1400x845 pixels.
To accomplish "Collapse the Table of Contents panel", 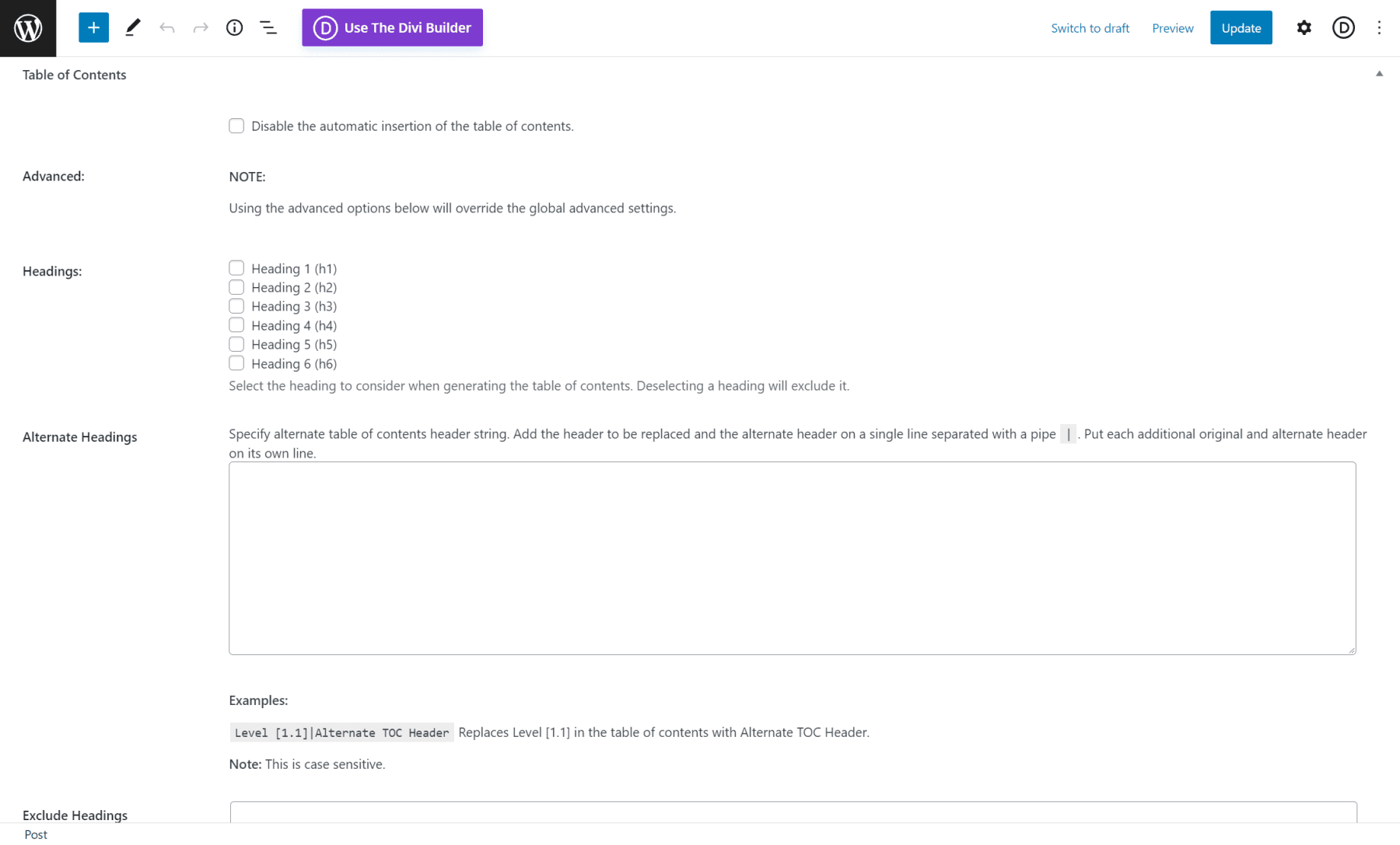I will pos(1378,73).
